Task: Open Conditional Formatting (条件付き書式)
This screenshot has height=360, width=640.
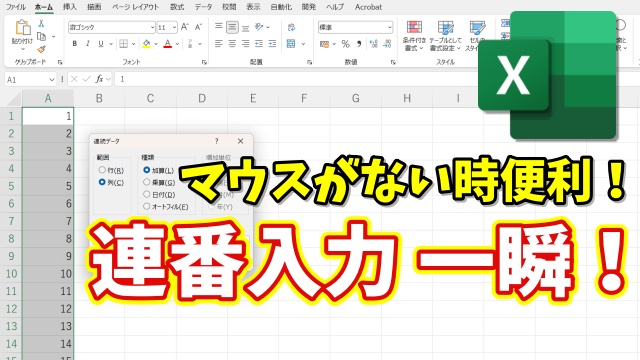Action: point(414,36)
